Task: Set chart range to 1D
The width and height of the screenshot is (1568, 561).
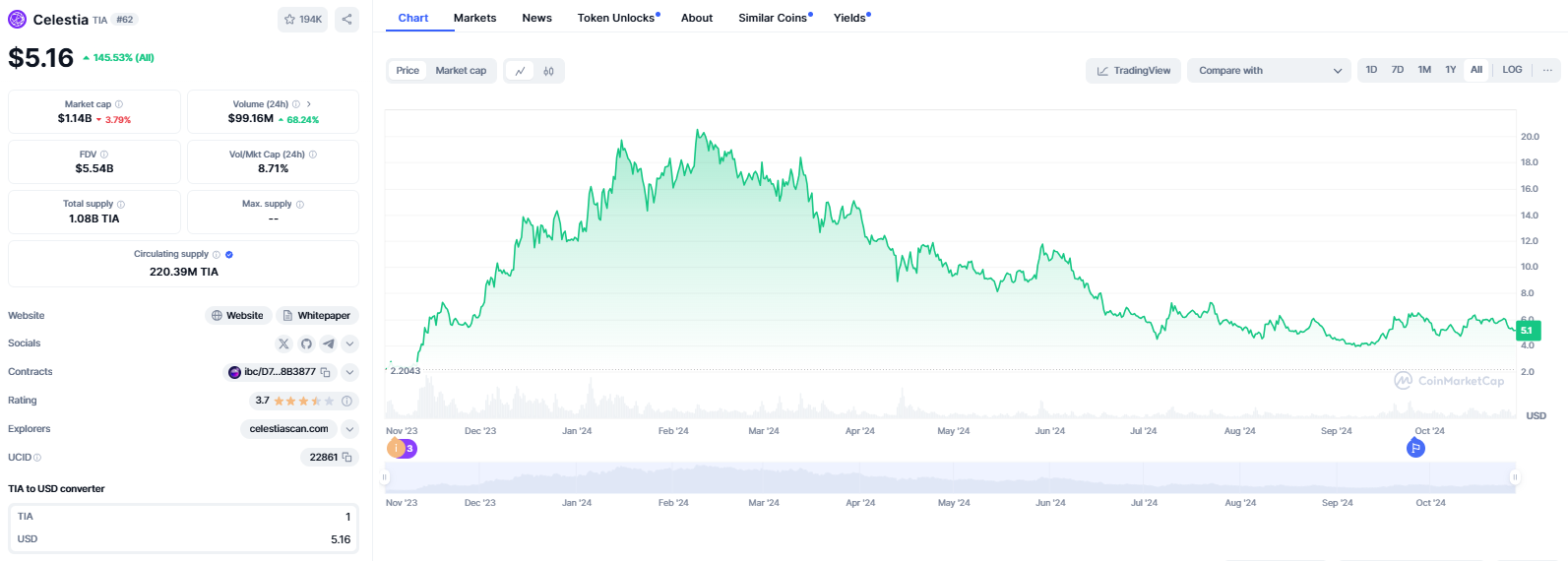Action: tap(1371, 70)
